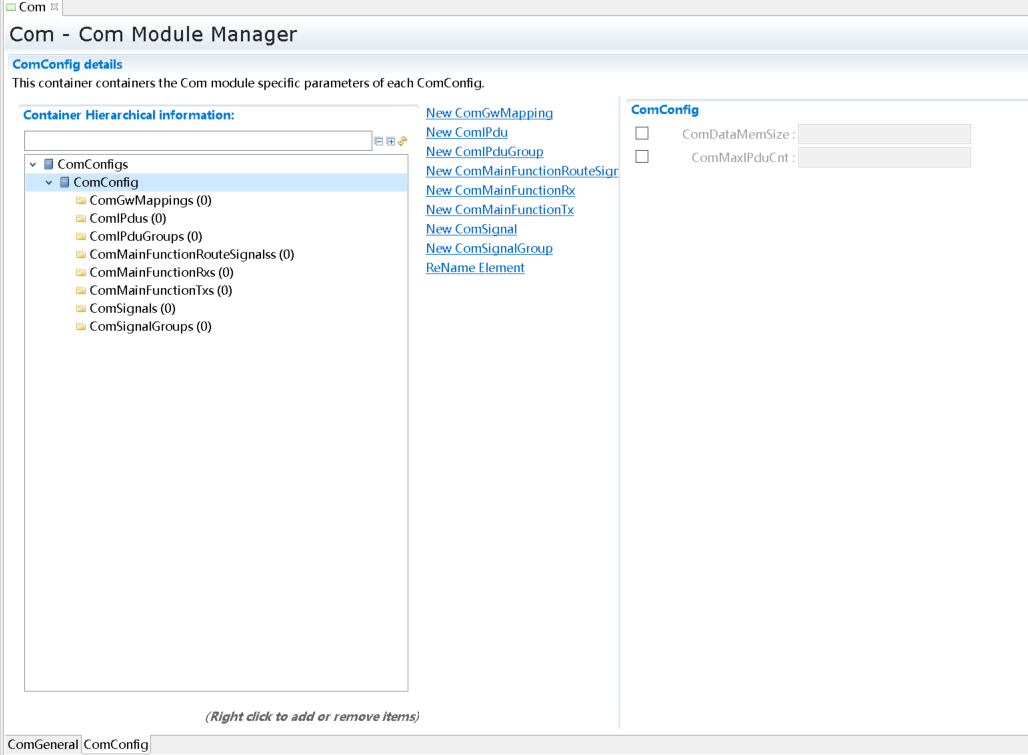Collapse the ComConfig child tree node
Screen dimensions: 1028x755
coord(49,182)
